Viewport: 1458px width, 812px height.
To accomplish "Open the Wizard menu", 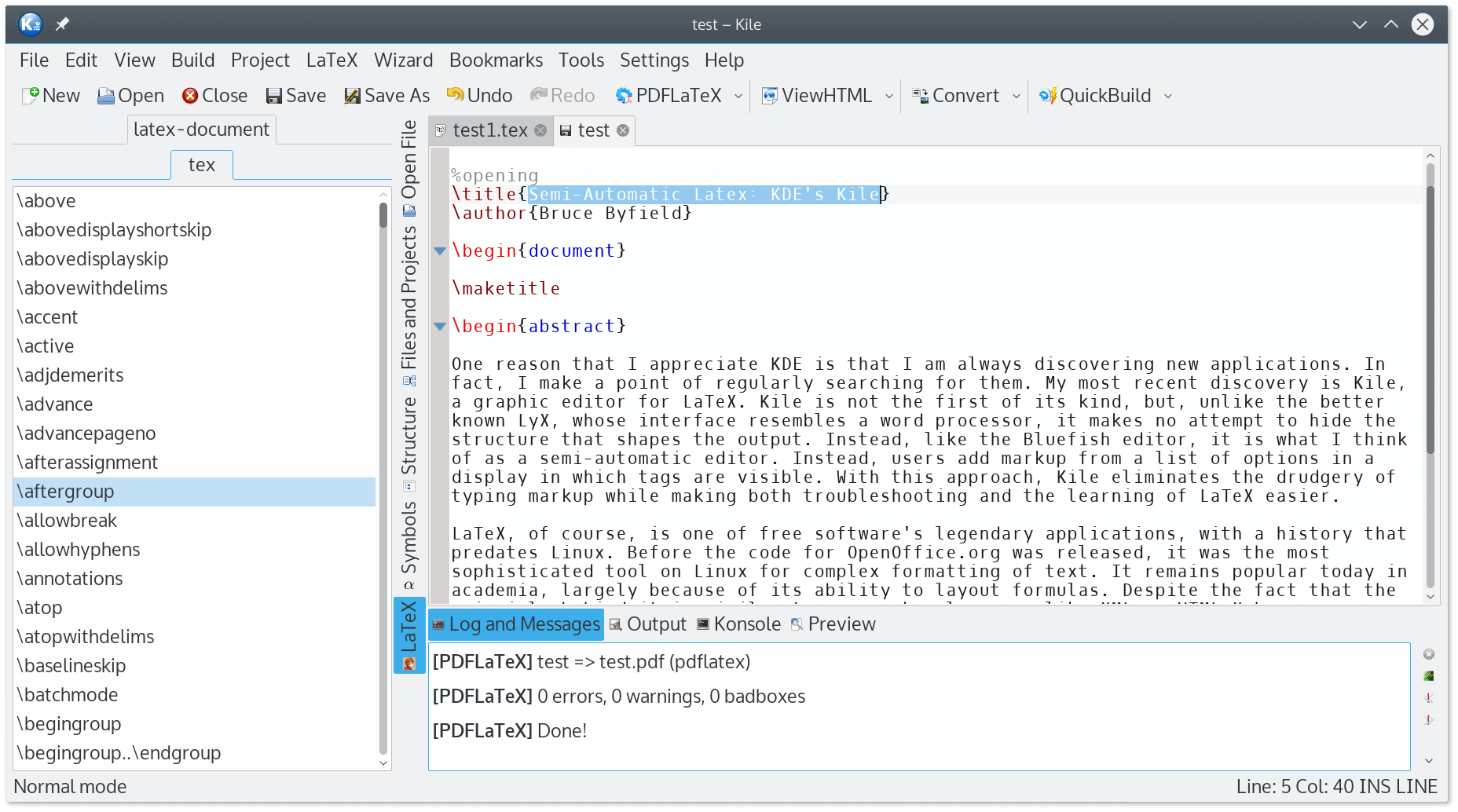I will (403, 60).
